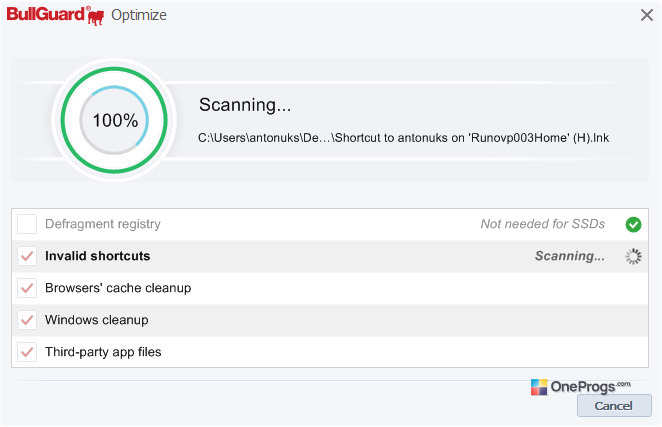Select the Browsers' cache cleanup label

118,288
